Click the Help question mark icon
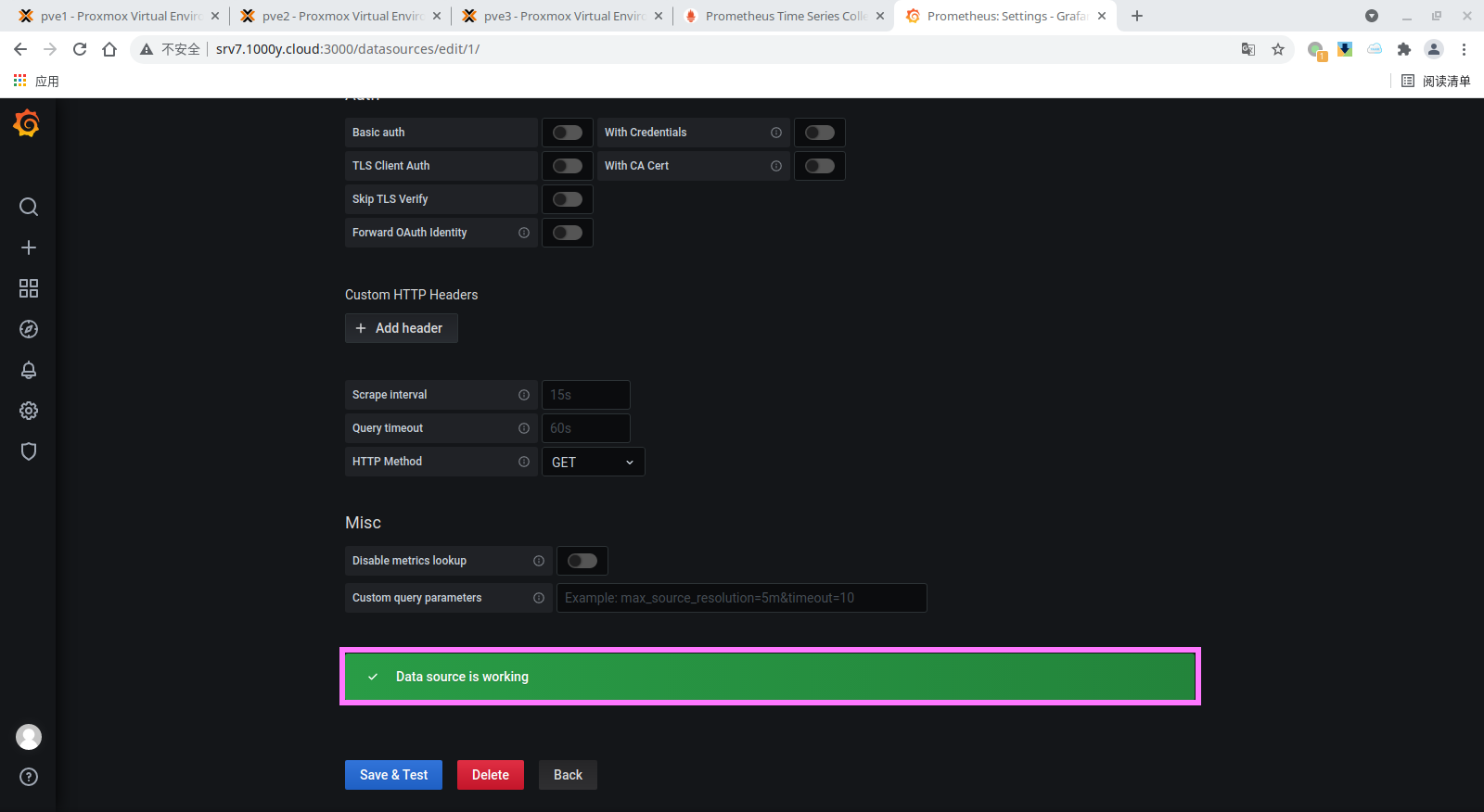1484x812 pixels. [29, 777]
